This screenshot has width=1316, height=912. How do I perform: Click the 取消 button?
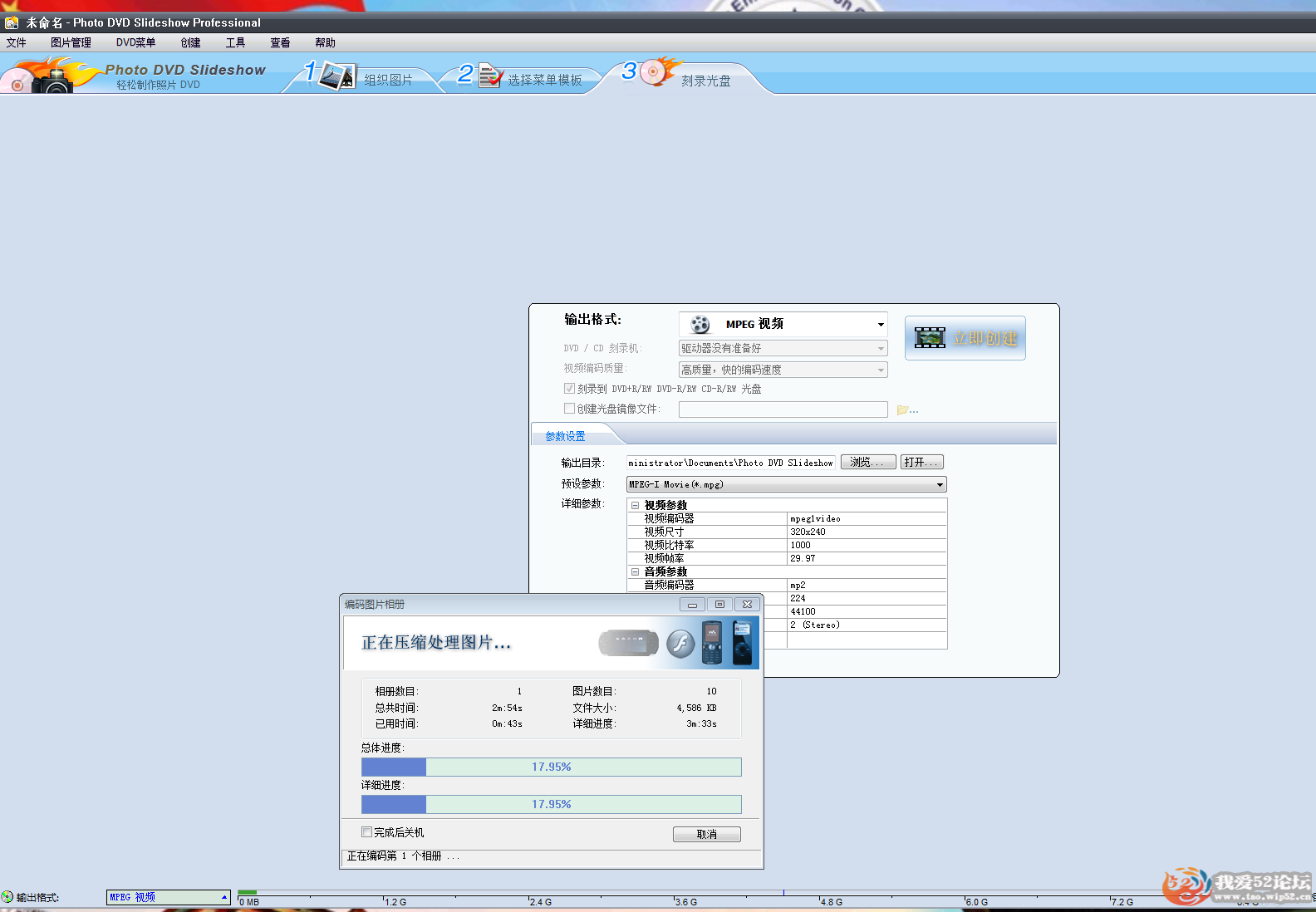(707, 834)
